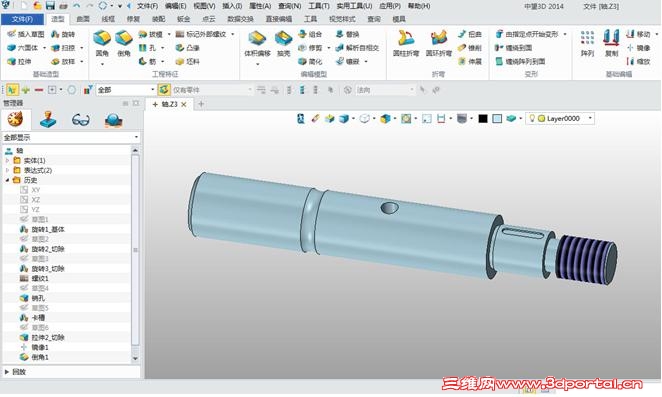Open the glasses view manager tab

pos(81,120)
